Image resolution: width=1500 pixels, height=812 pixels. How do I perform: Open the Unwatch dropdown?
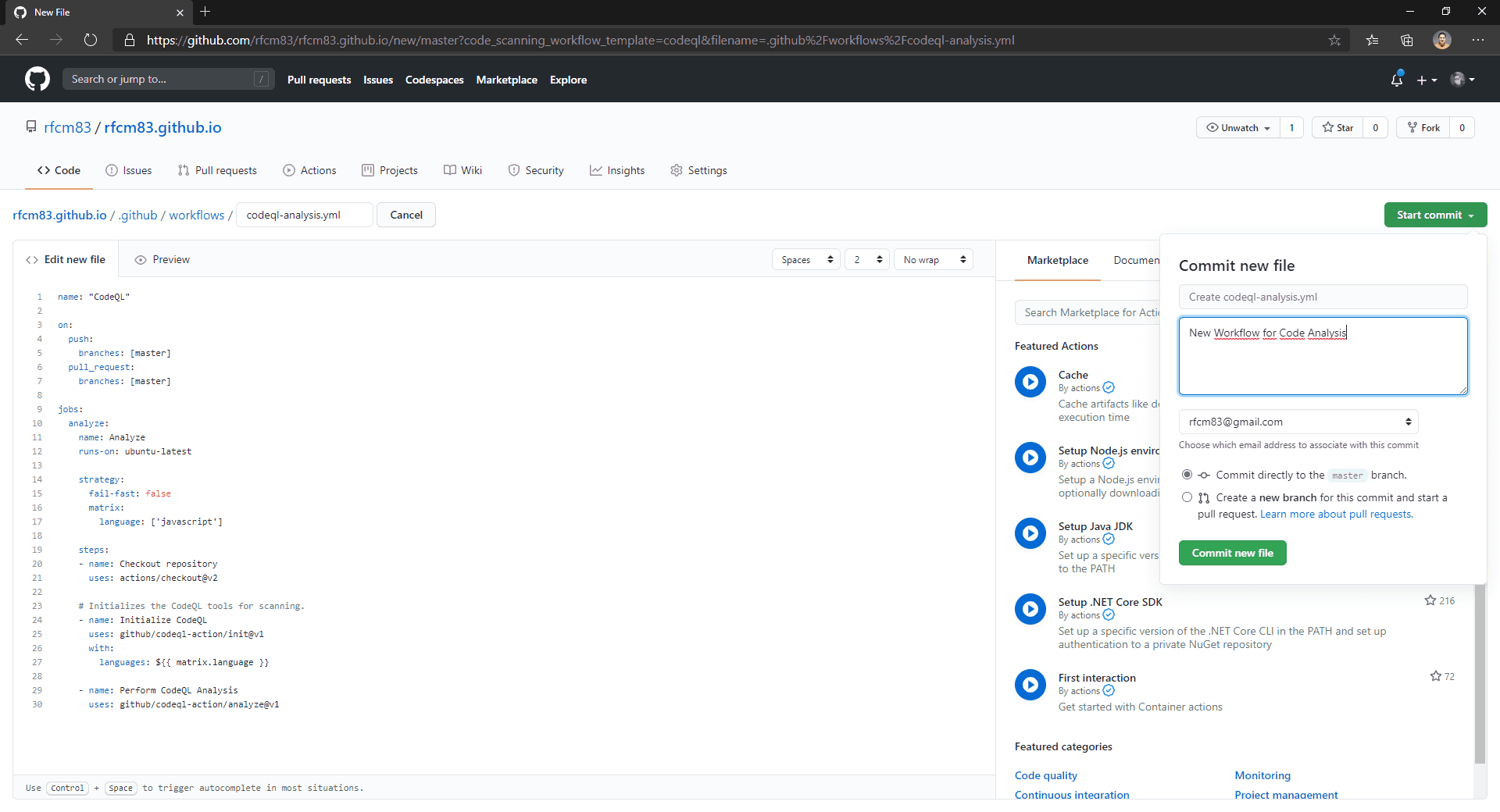[x=1238, y=127]
